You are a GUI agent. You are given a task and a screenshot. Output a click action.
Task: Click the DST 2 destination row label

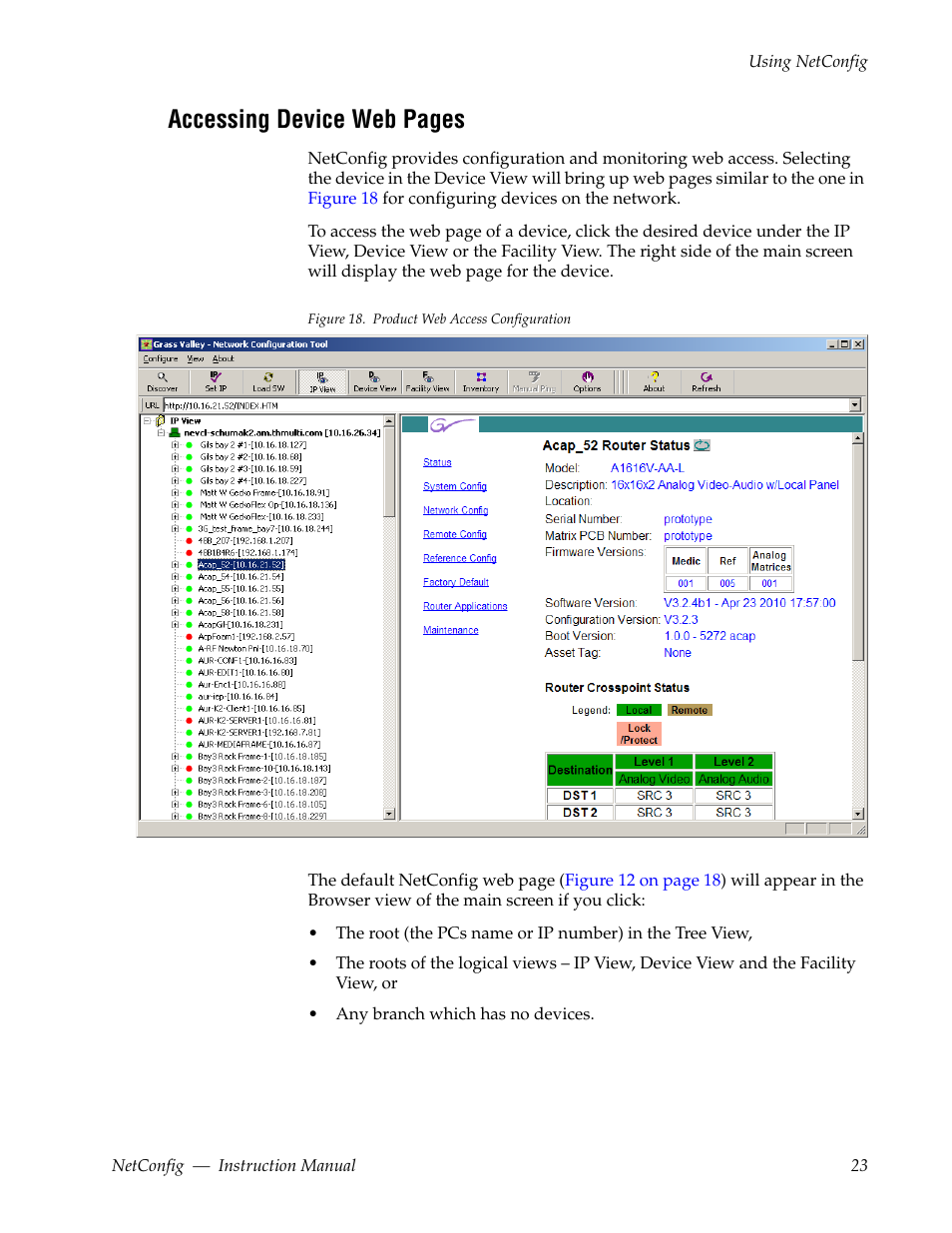[580, 813]
